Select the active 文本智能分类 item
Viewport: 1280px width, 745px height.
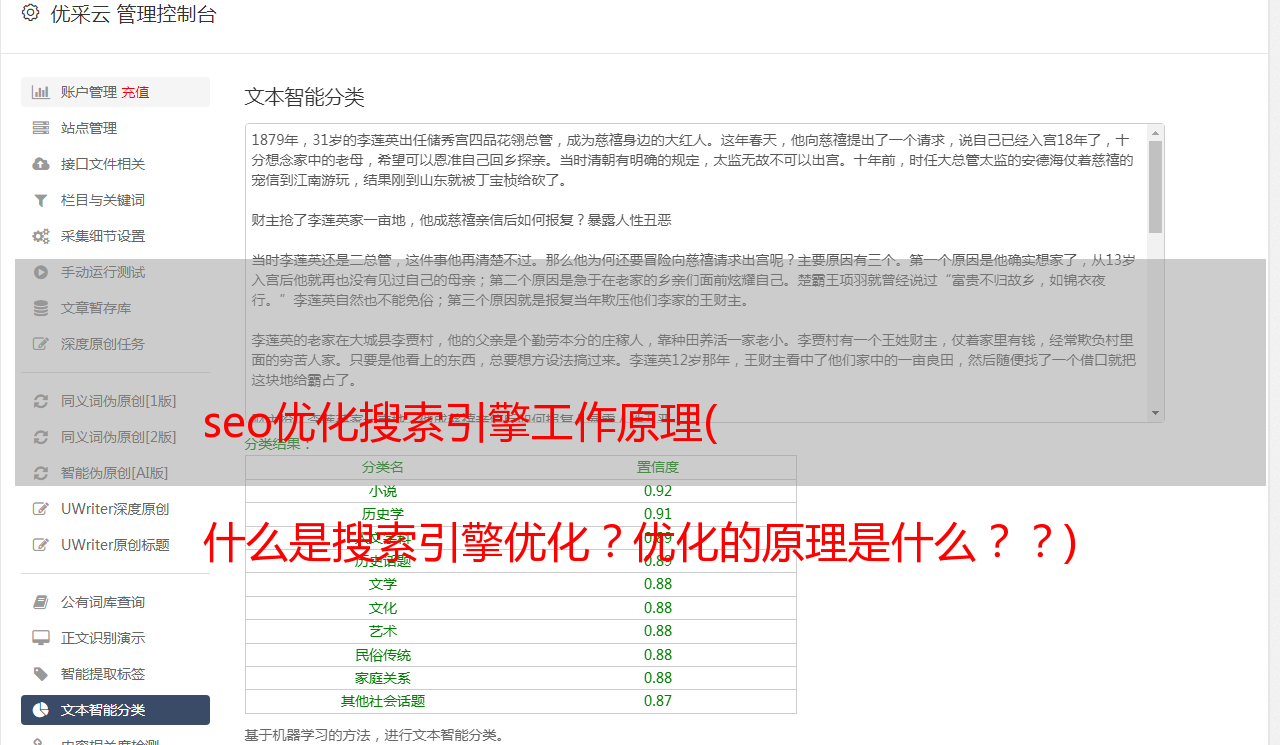click(x=115, y=710)
